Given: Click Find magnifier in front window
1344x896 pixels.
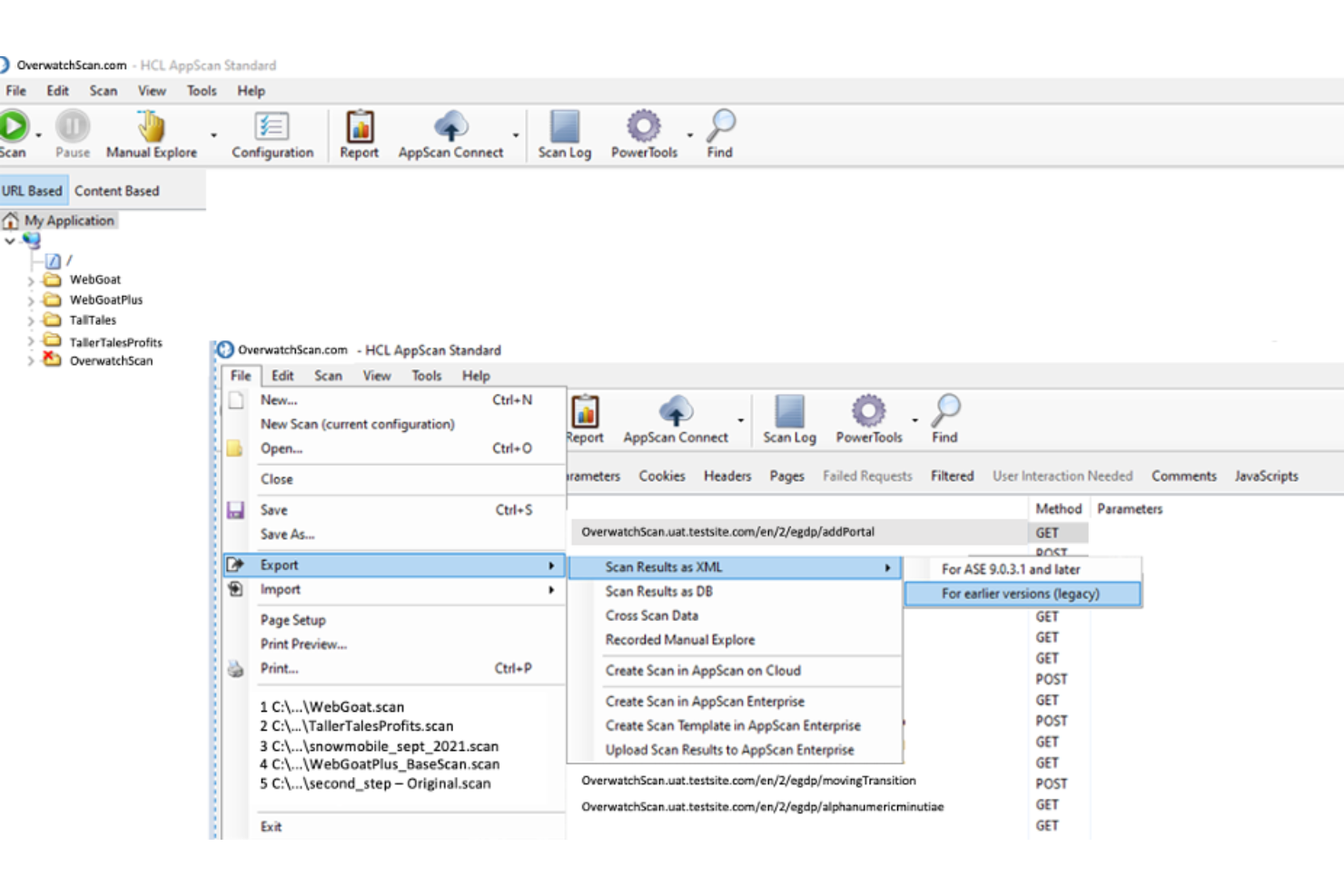Looking at the screenshot, I should 945,410.
